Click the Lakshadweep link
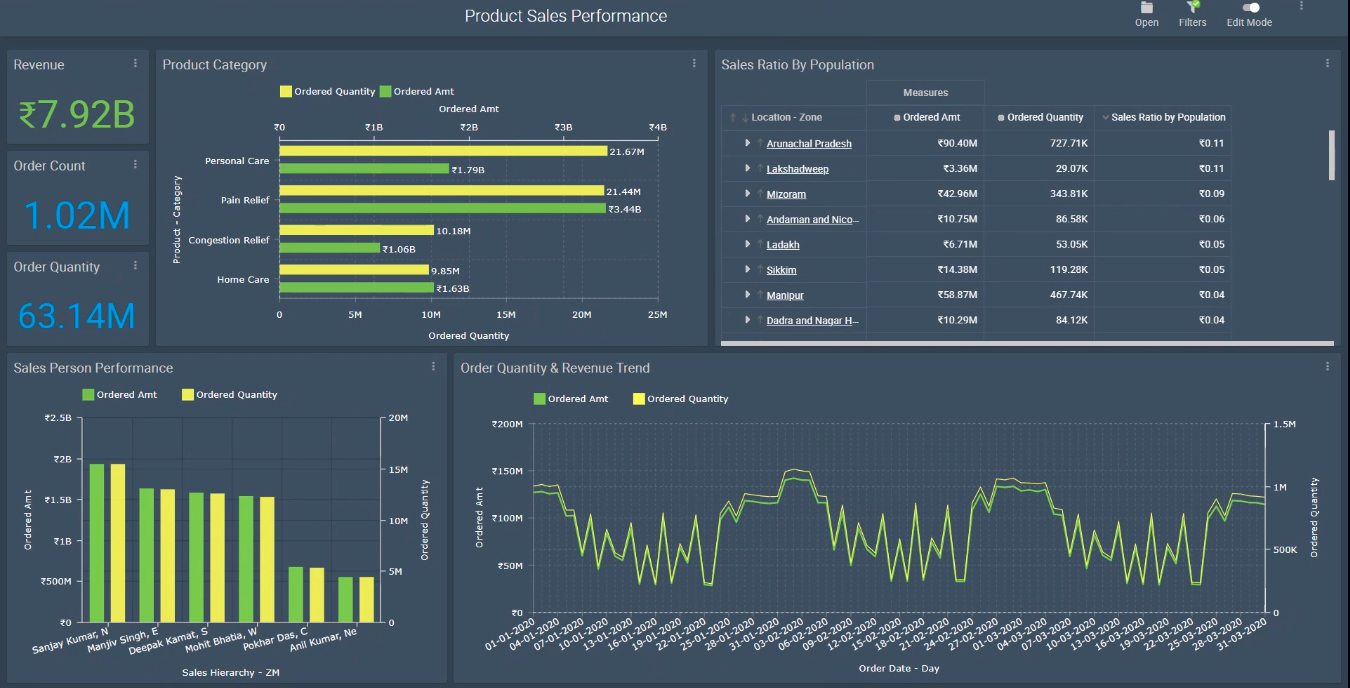The width and height of the screenshot is (1350, 688). click(797, 169)
